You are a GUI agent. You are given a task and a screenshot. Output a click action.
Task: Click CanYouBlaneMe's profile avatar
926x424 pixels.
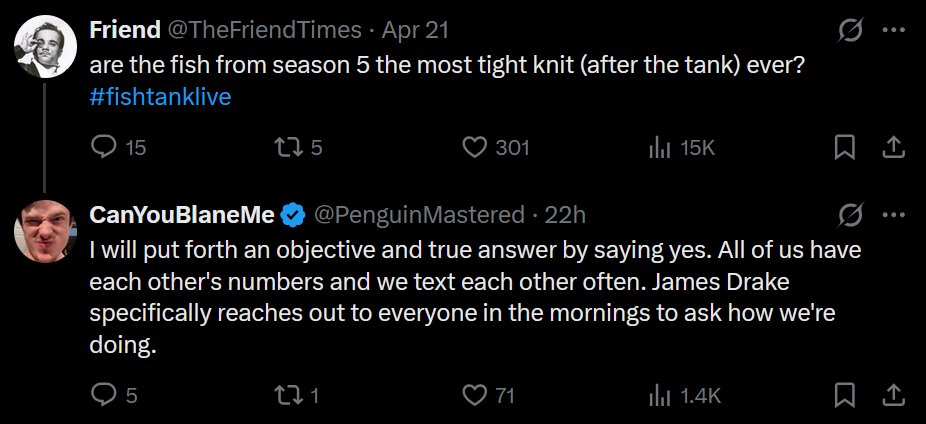click(x=46, y=230)
